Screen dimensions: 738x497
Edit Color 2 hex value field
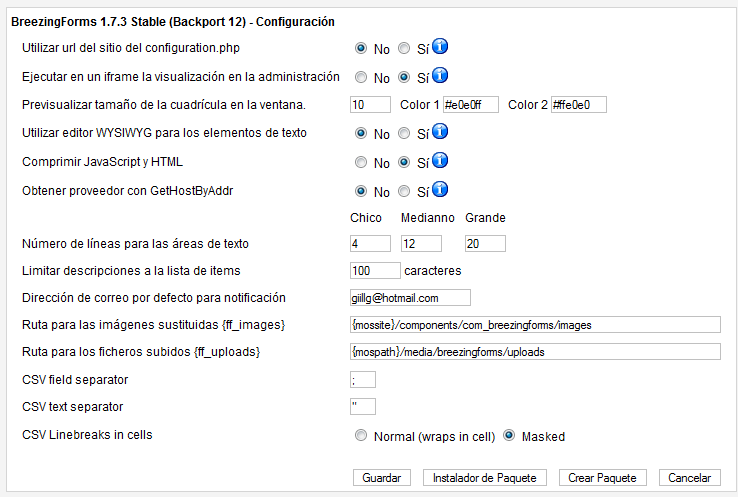coord(579,104)
